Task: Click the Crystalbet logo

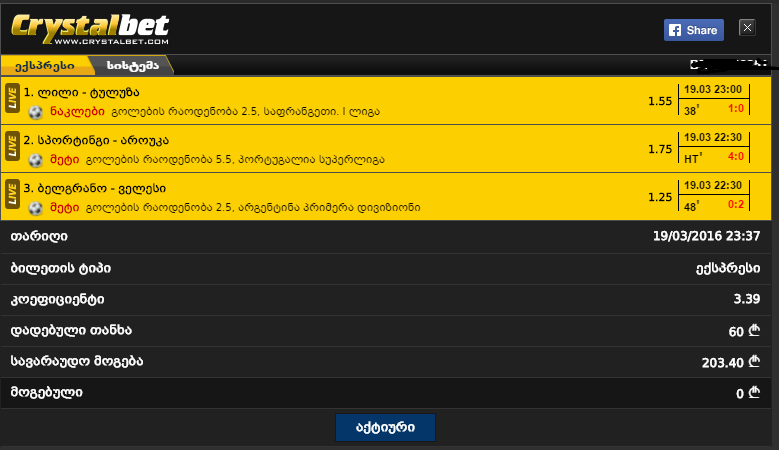Action: (90, 29)
